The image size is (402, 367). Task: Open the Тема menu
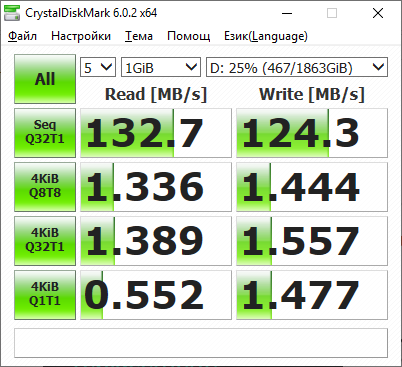[139, 36]
